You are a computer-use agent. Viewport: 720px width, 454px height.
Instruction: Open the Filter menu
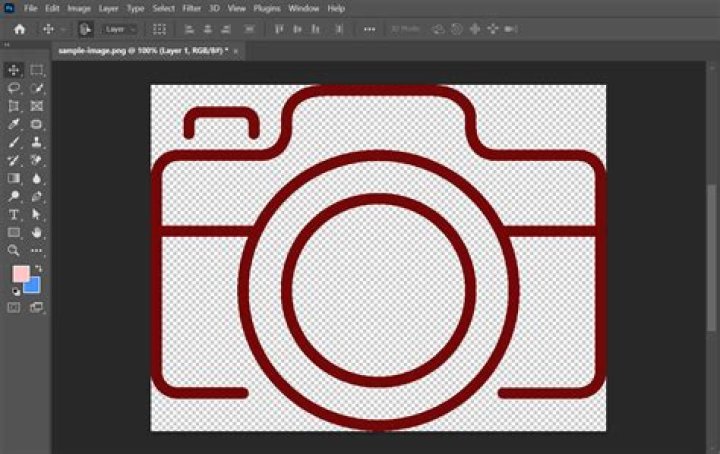pos(191,8)
